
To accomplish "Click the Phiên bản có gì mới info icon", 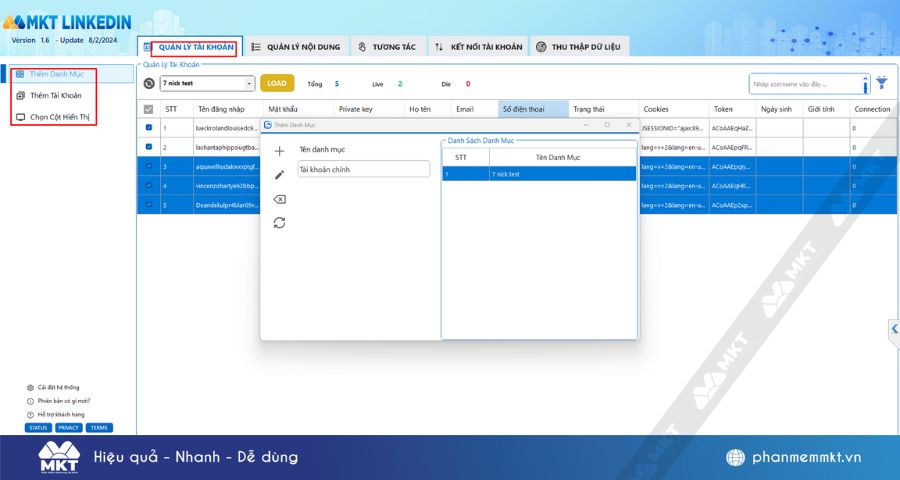I will (30, 401).
